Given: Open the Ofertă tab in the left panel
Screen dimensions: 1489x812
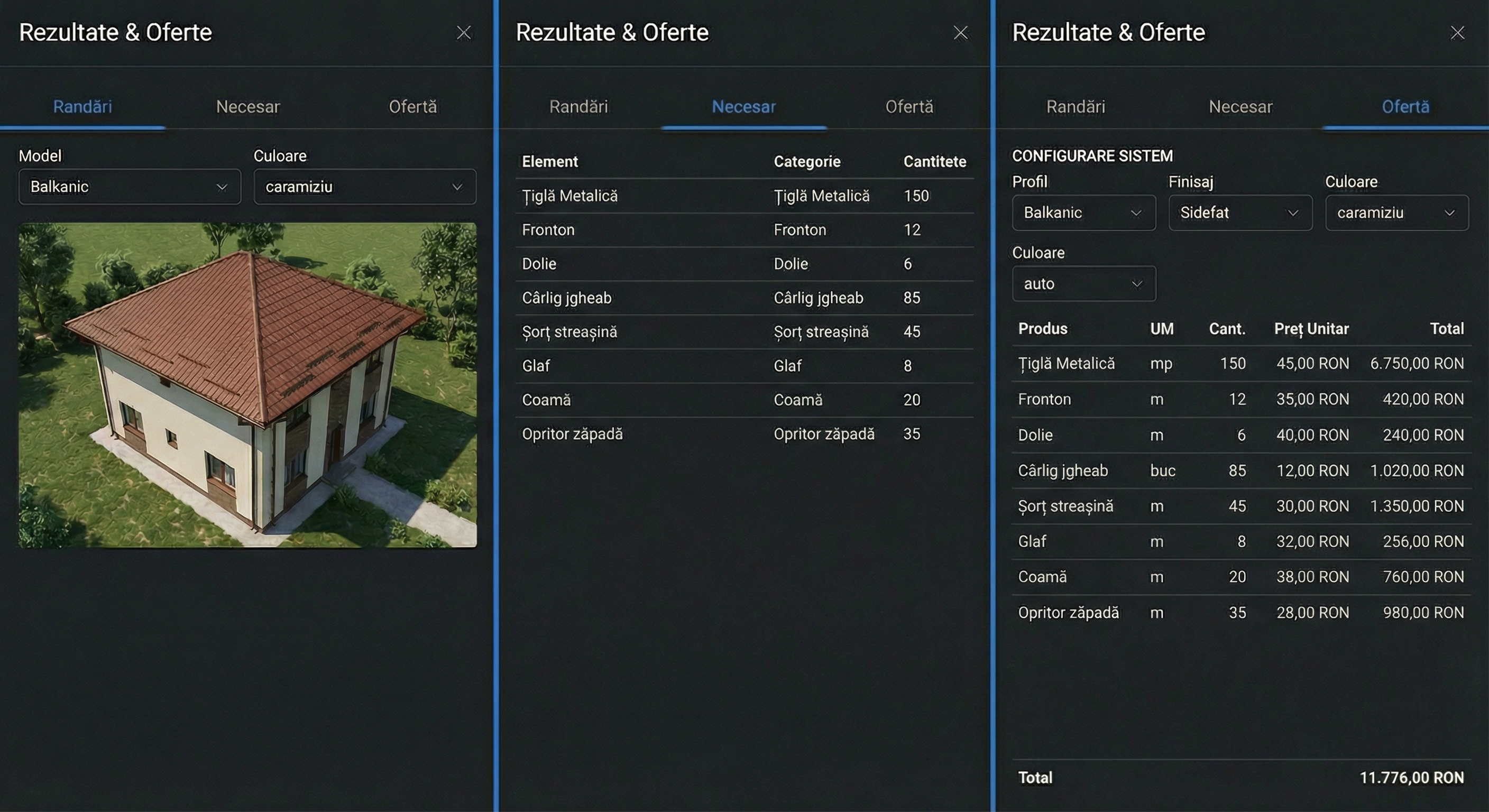Looking at the screenshot, I should pyautogui.click(x=413, y=106).
